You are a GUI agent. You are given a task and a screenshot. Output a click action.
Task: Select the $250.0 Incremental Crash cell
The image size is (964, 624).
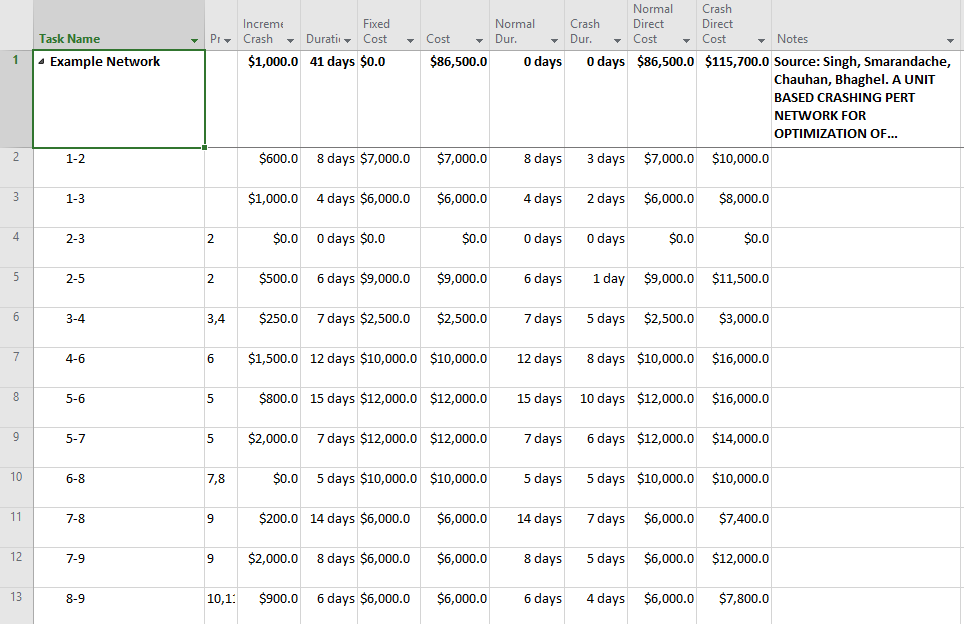269,328
